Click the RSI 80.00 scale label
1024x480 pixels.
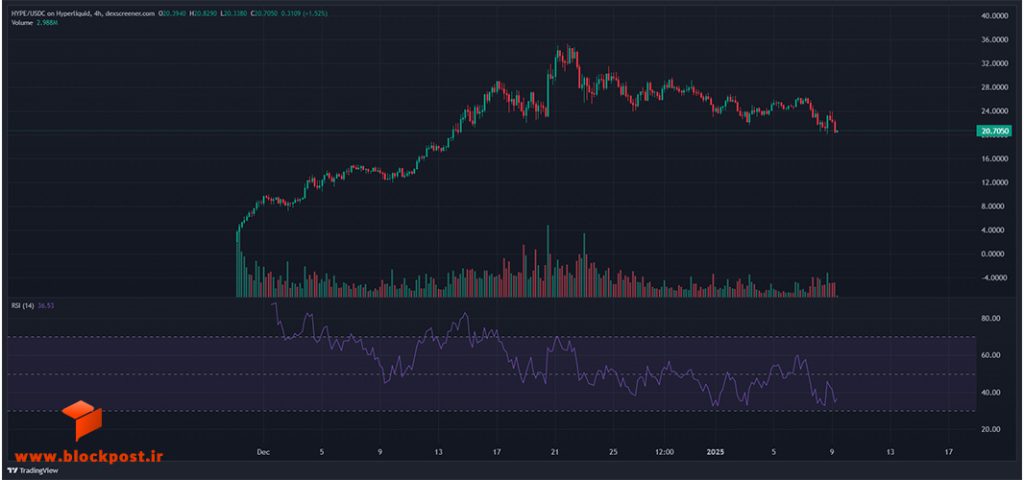(991, 319)
